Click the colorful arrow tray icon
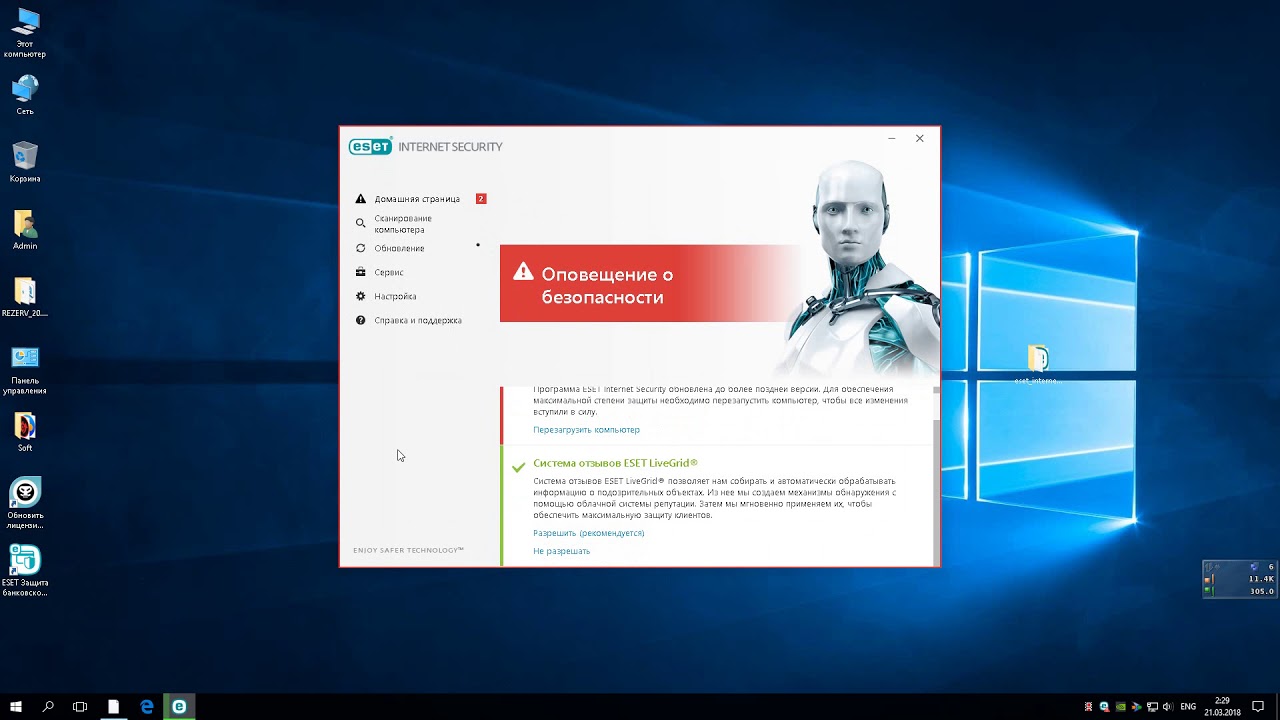Viewport: 1280px width, 720px height. point(1136,707)
